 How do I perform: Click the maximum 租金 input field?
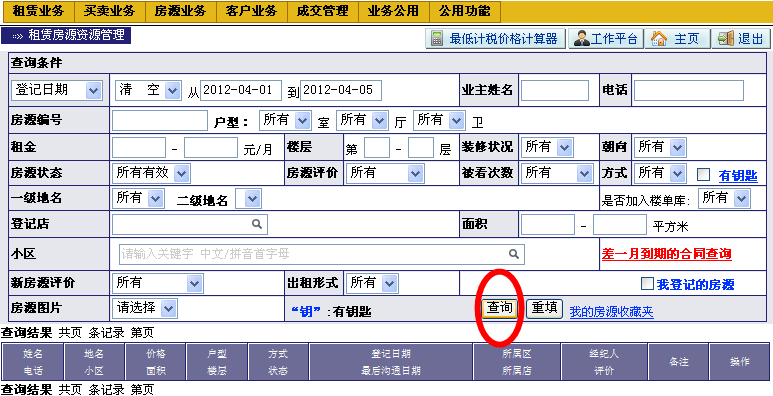(211, 147)
